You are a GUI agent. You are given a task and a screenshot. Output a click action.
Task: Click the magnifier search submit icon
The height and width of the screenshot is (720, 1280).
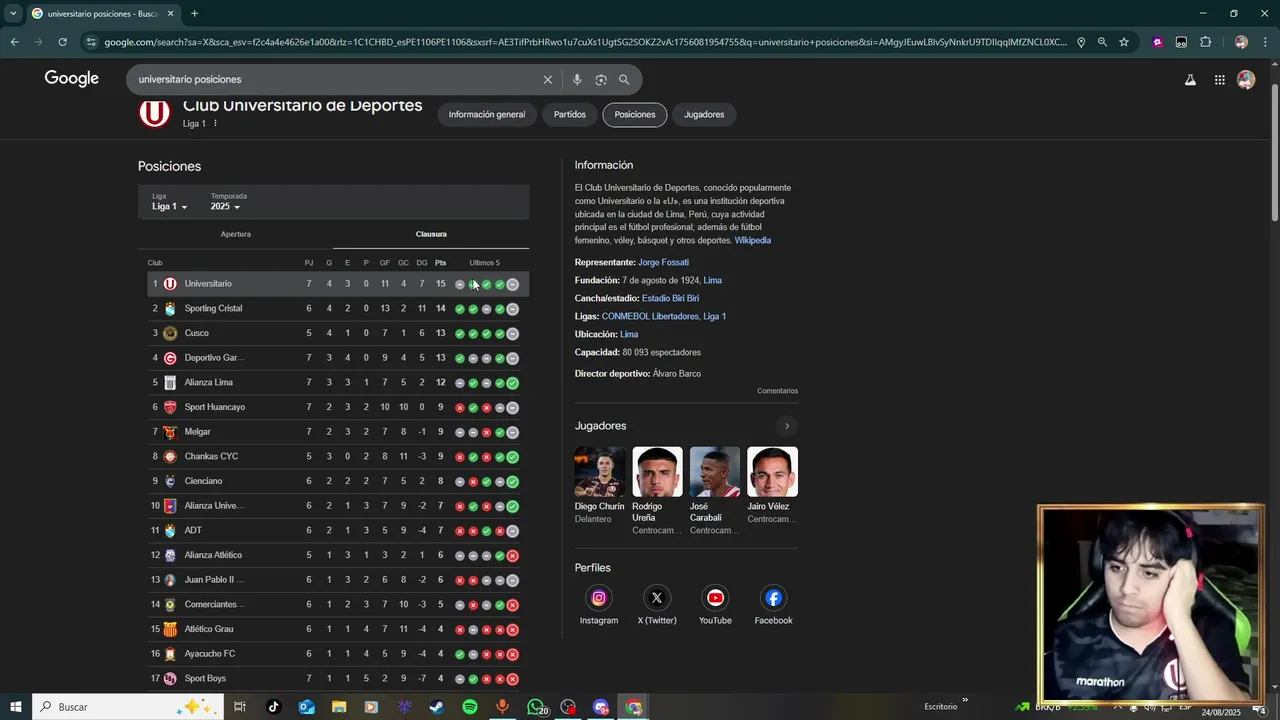coord(624,80)
